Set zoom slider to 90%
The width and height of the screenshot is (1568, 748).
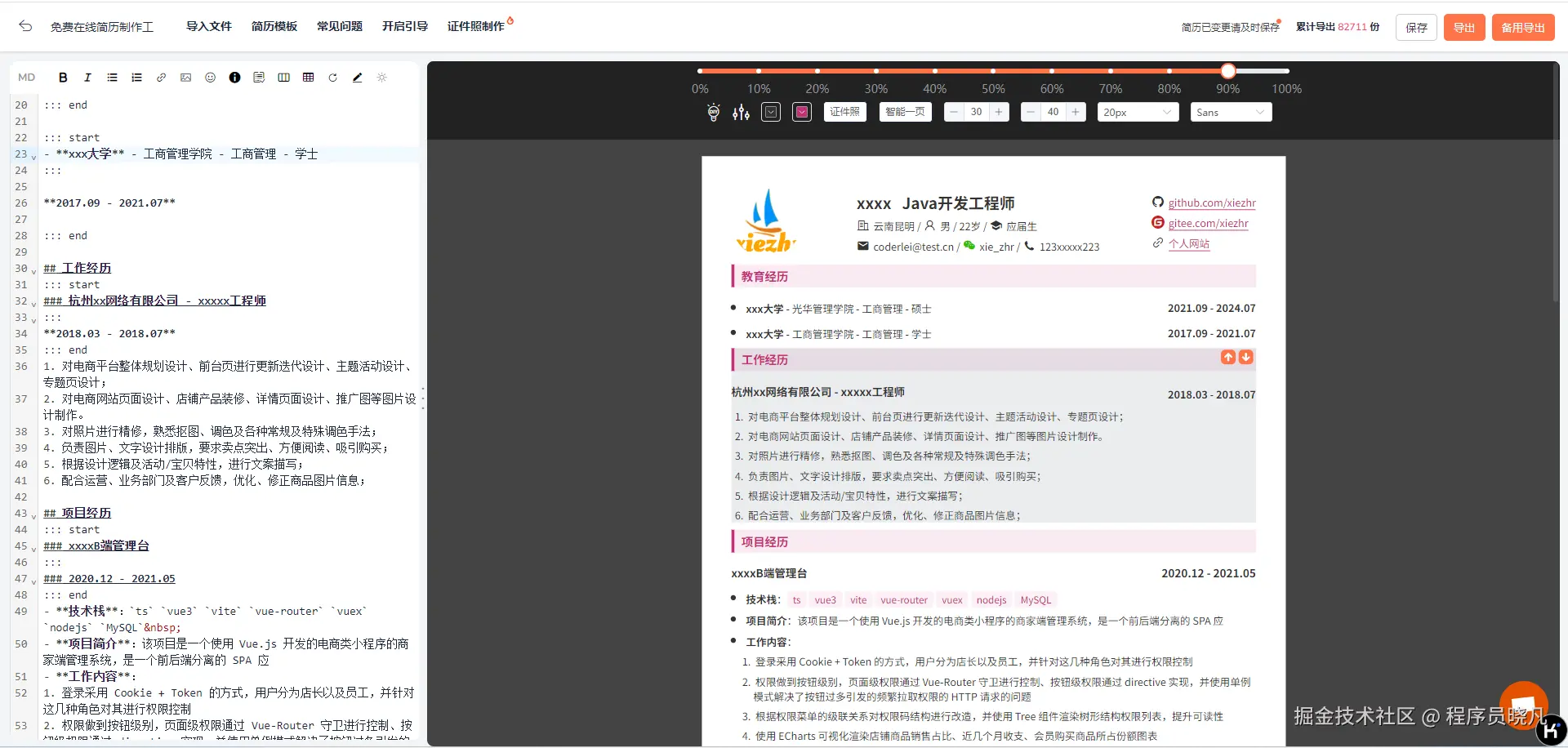coord(1227,71)
